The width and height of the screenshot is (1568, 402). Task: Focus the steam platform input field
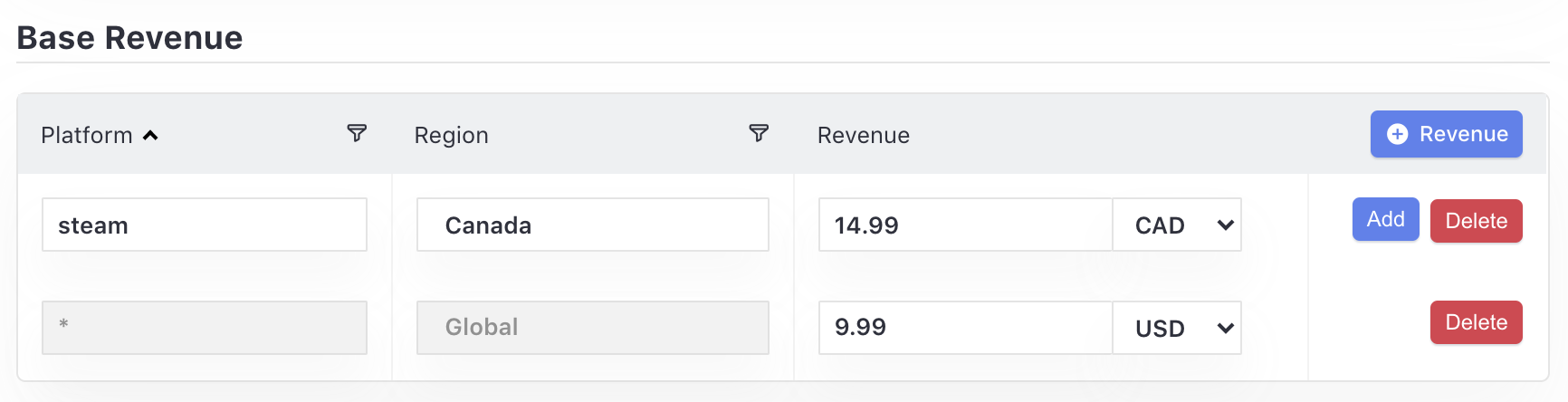click(x=205, y=225)
